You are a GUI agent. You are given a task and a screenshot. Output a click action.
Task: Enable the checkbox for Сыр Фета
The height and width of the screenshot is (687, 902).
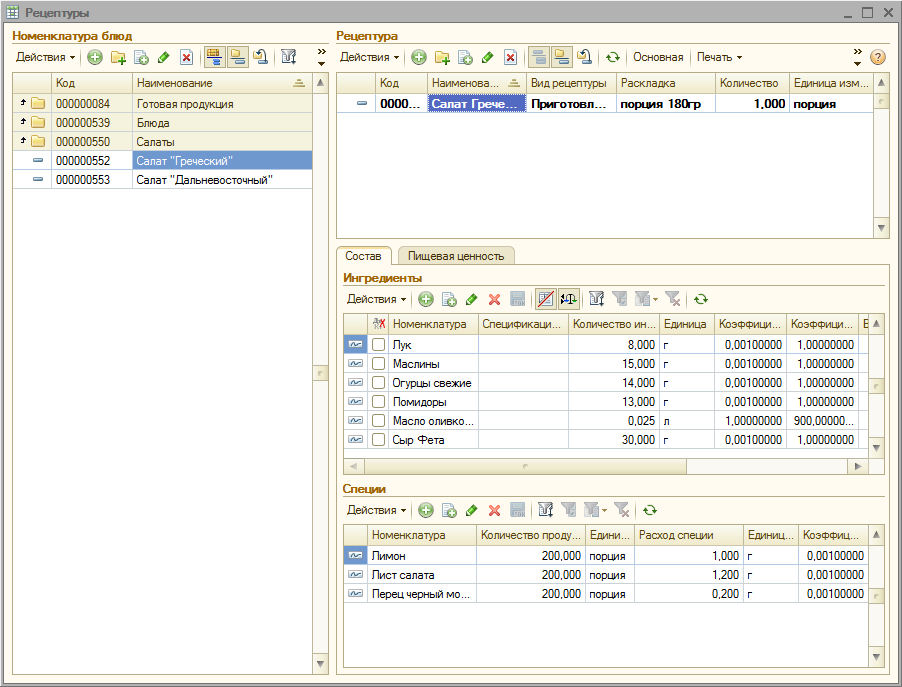(379, 440)
